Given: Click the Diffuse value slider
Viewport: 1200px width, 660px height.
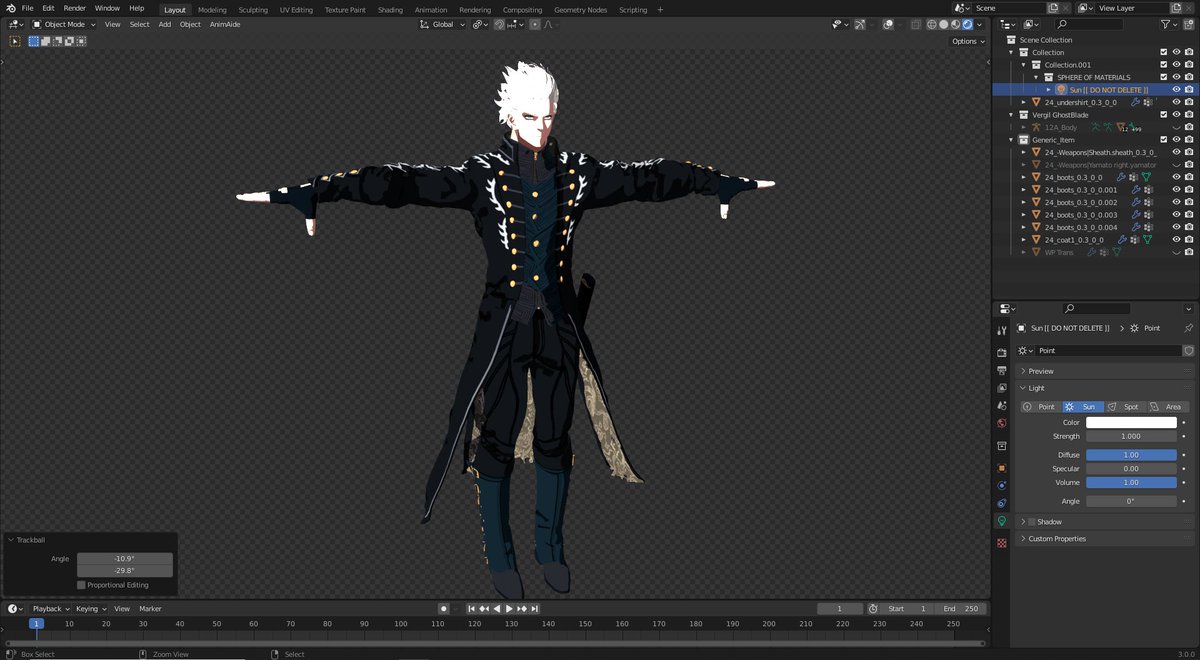Looking at the screenshot, I should pos(1131,454).
